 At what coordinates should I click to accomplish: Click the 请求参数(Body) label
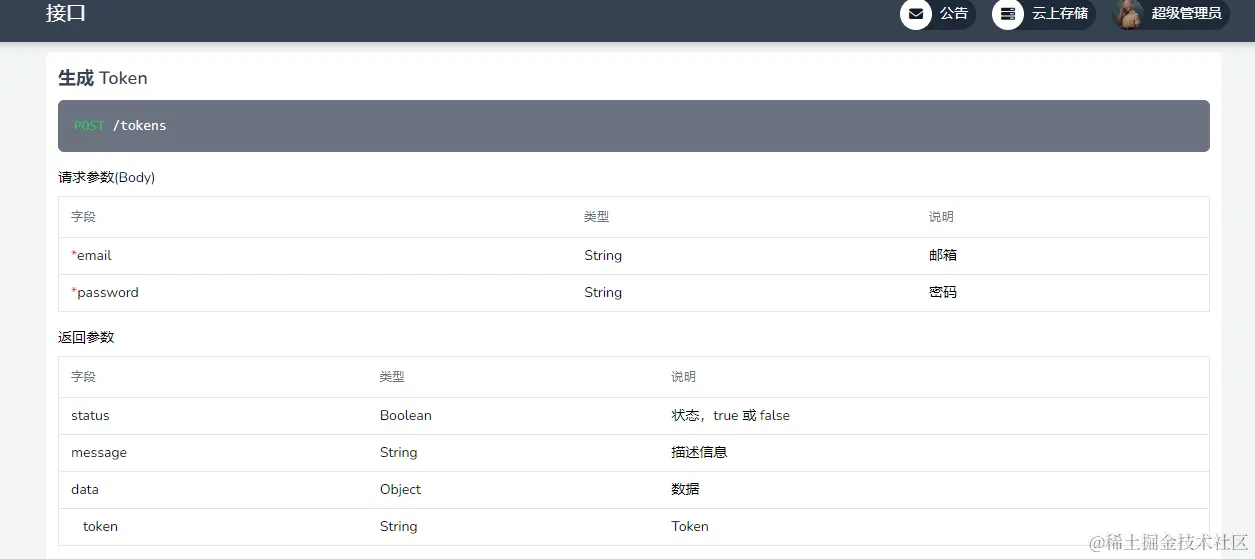coord(107,178)
